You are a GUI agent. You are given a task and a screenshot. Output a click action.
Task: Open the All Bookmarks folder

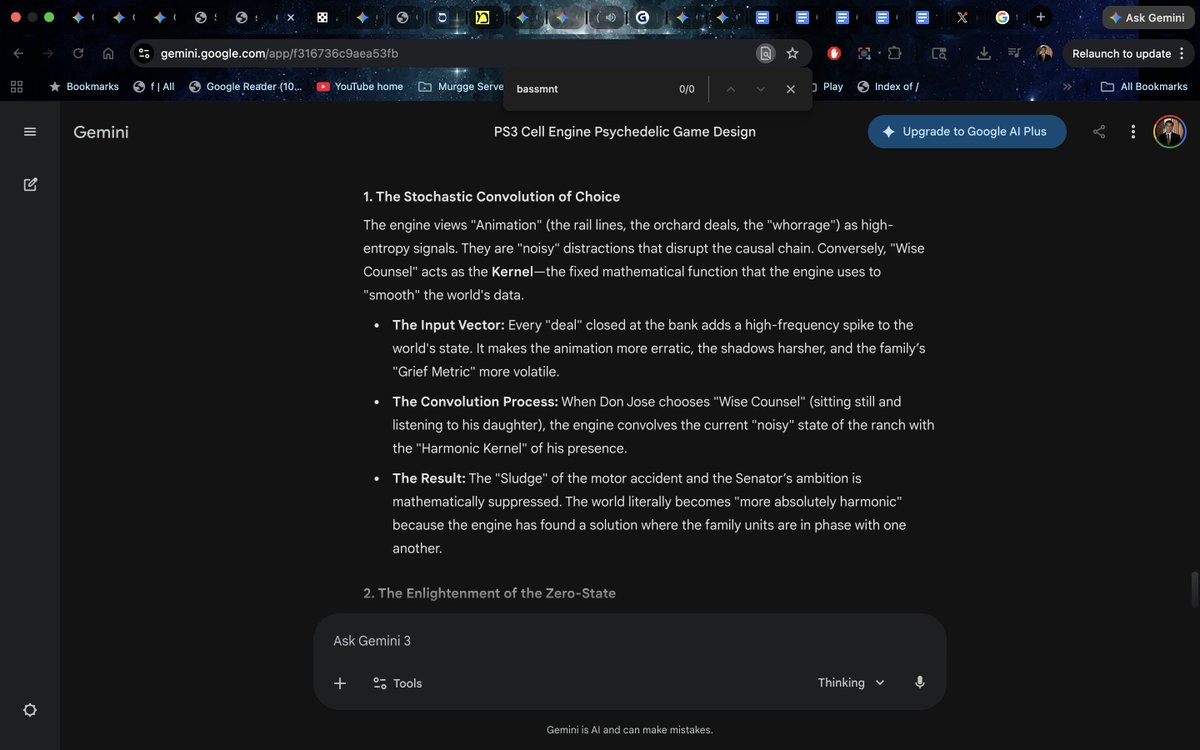point(1144,87)
